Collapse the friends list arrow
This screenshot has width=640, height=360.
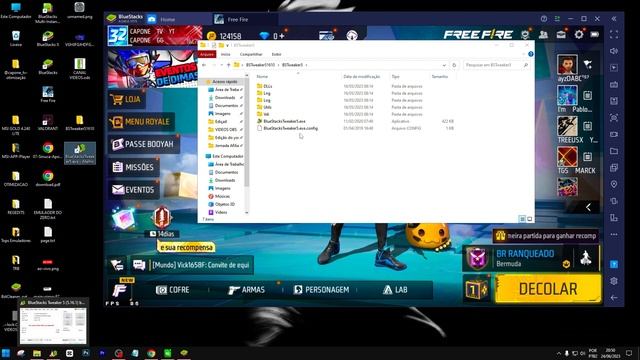[588, 207]
